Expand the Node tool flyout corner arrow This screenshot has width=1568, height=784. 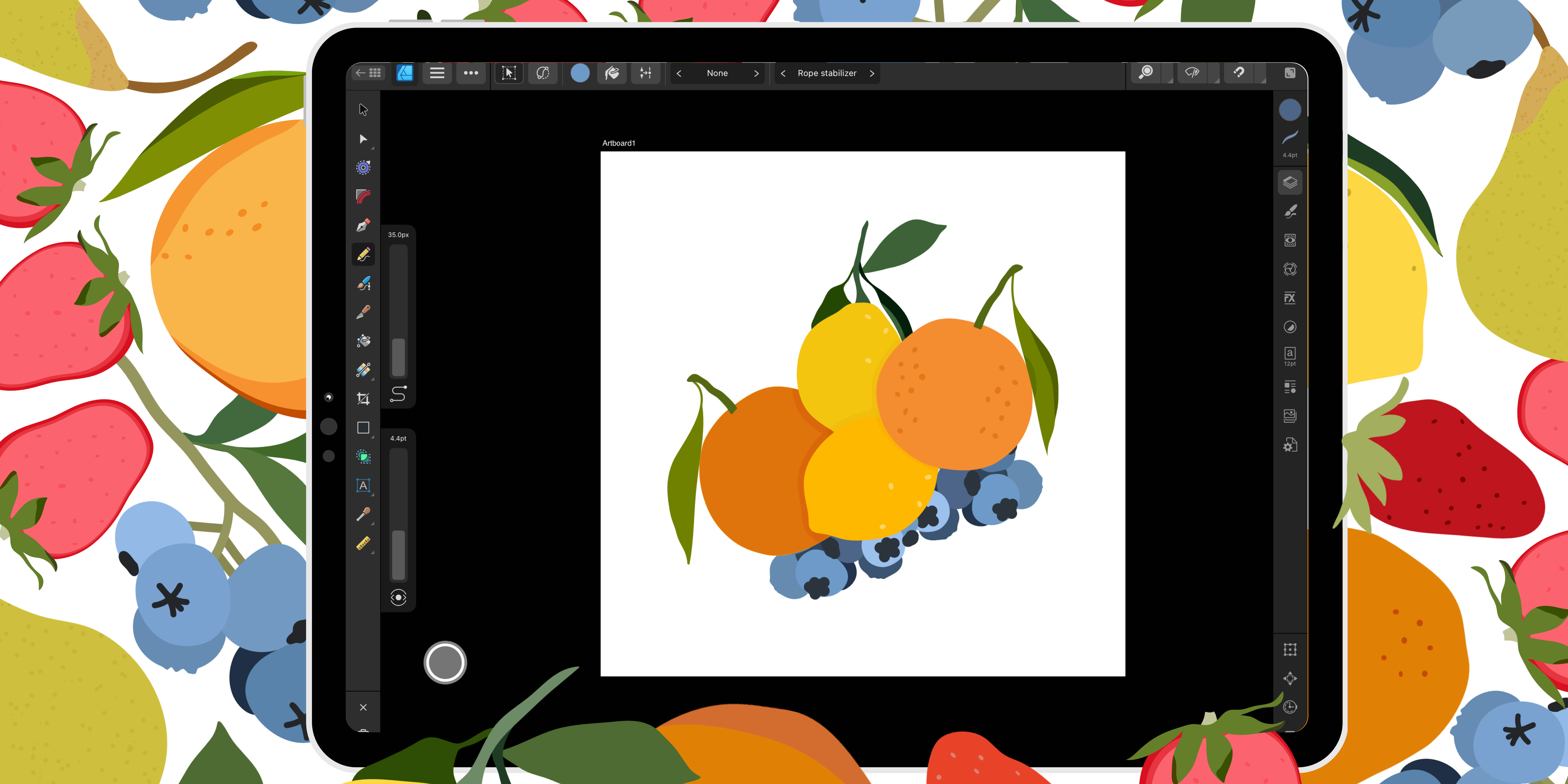click(372, 148)
